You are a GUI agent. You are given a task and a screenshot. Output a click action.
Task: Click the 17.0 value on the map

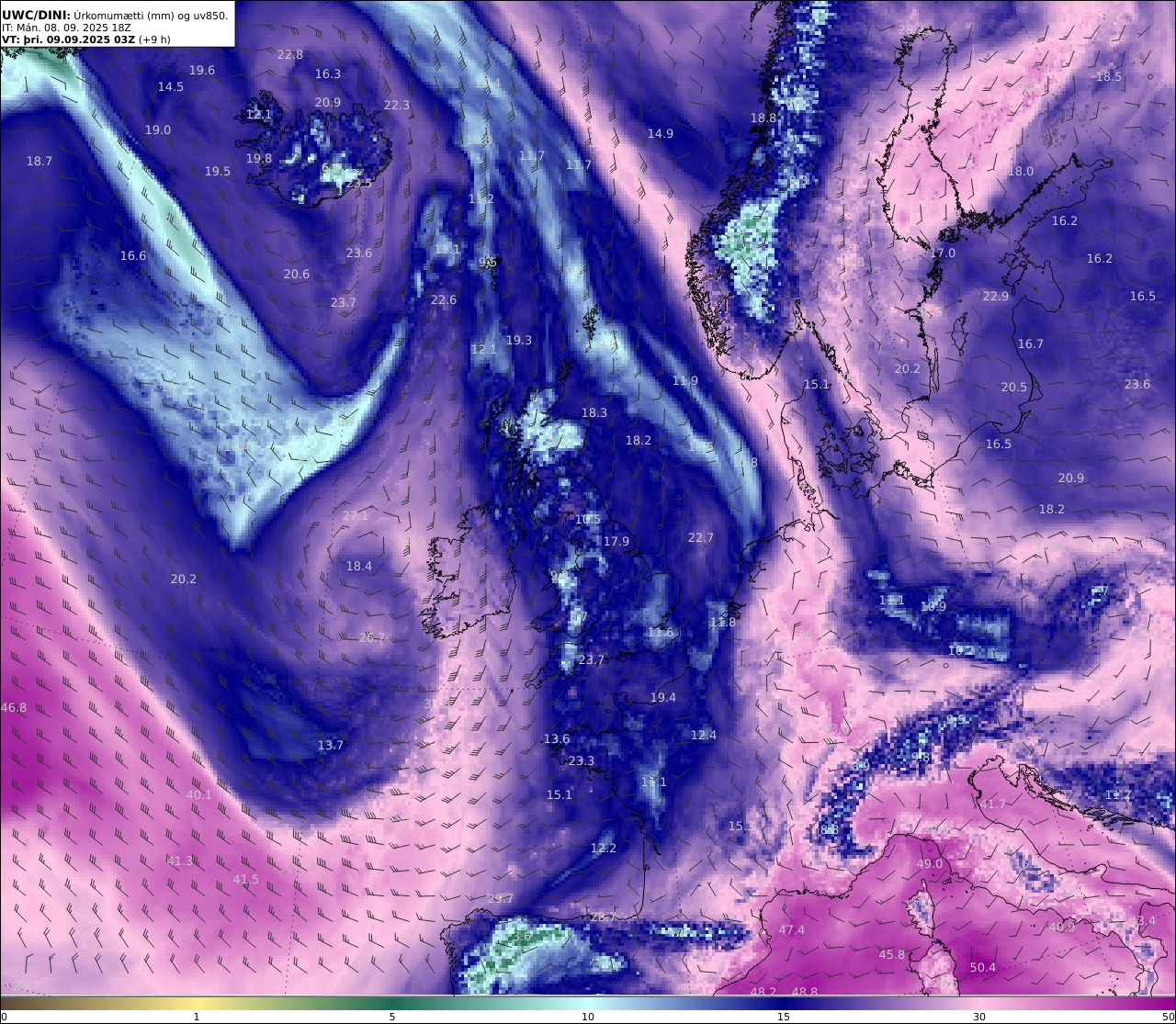point(943,253)
